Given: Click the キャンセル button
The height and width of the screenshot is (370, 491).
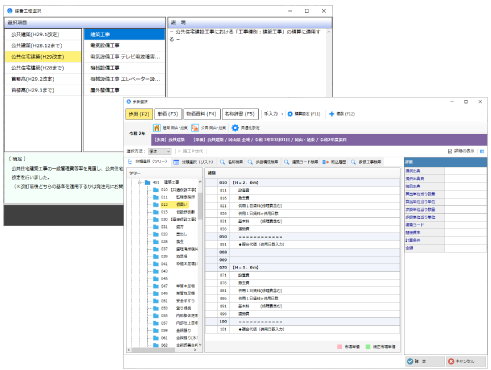Looking at the screenshot, I should click(x=466, y=361).
